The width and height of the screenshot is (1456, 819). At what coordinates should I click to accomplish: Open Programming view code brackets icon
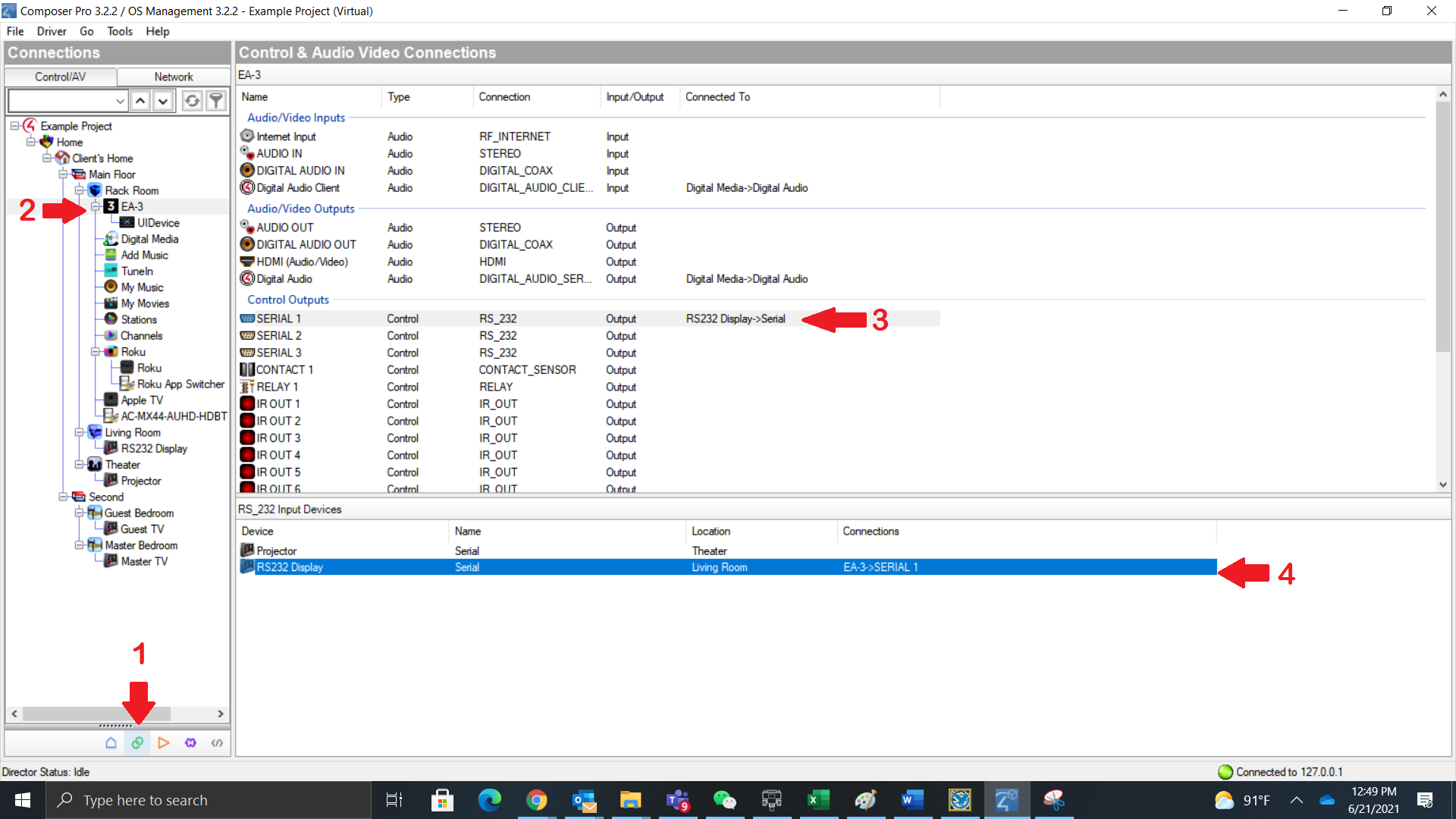point(217,743)
